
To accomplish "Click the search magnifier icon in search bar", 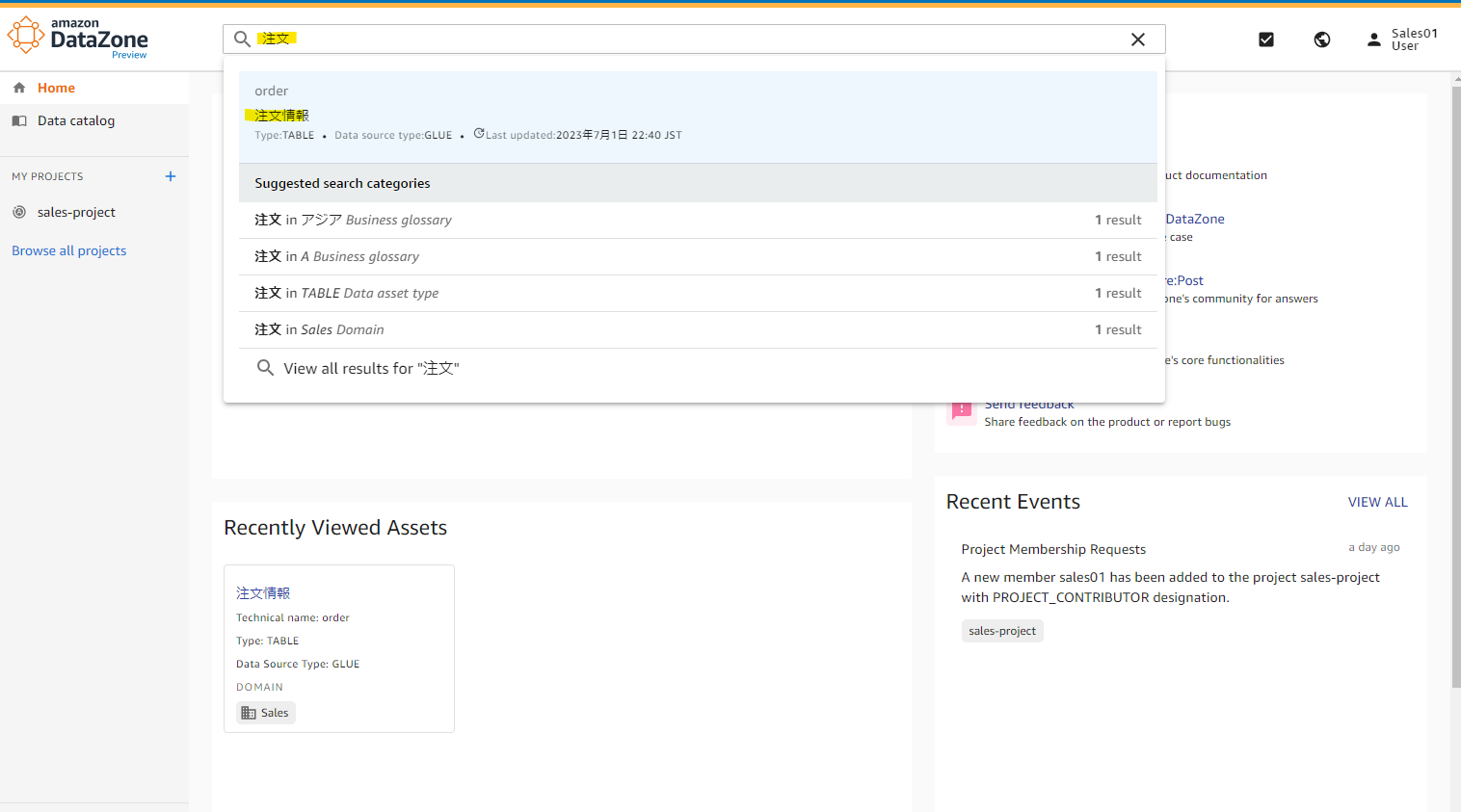I will (243, 39).
